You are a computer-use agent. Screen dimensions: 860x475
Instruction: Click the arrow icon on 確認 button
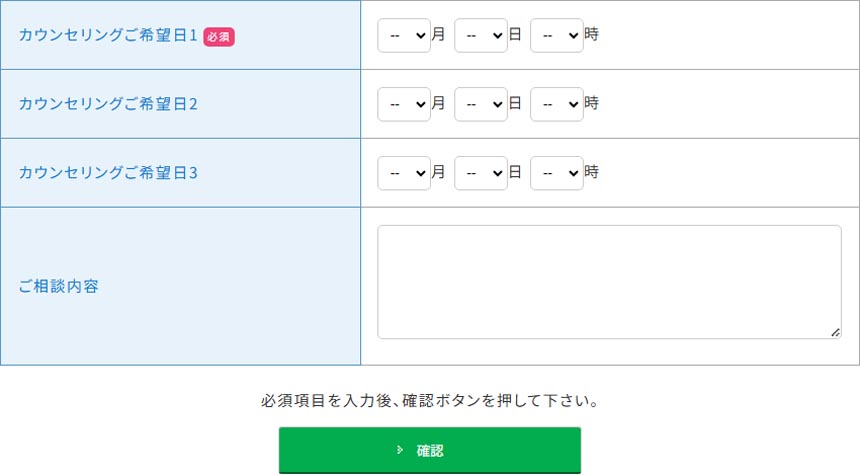click(400, 450)
